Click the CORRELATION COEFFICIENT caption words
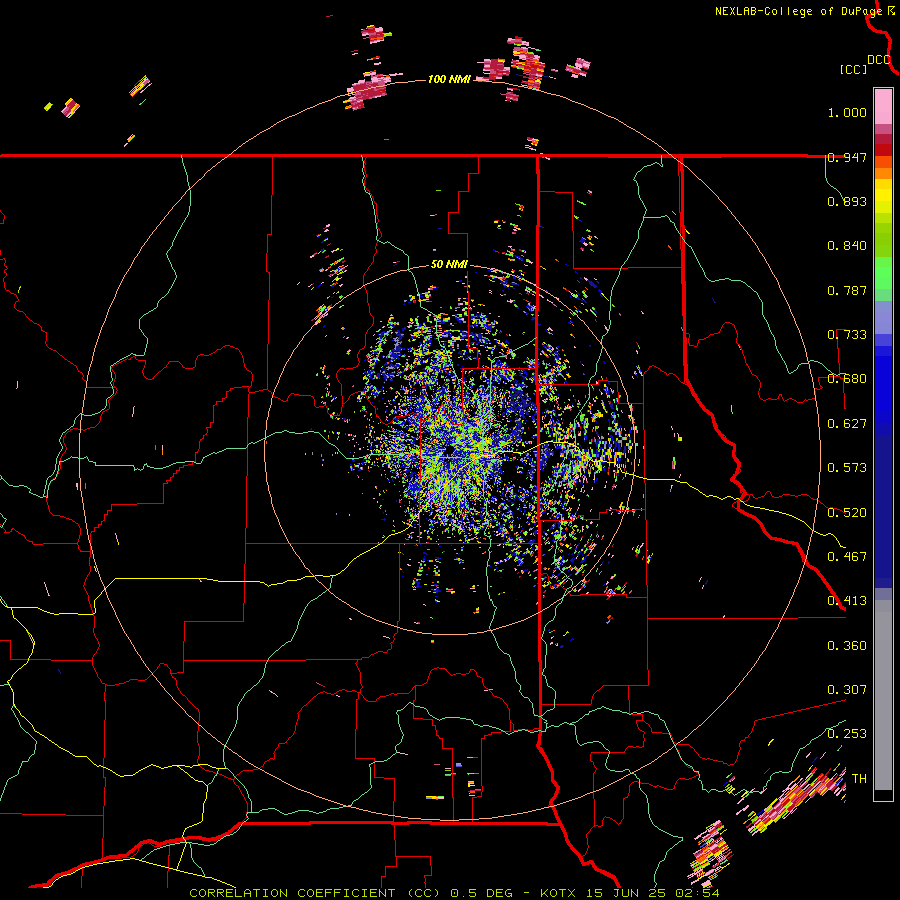This screenshot has height=900, width=900. tap(293, 893)
